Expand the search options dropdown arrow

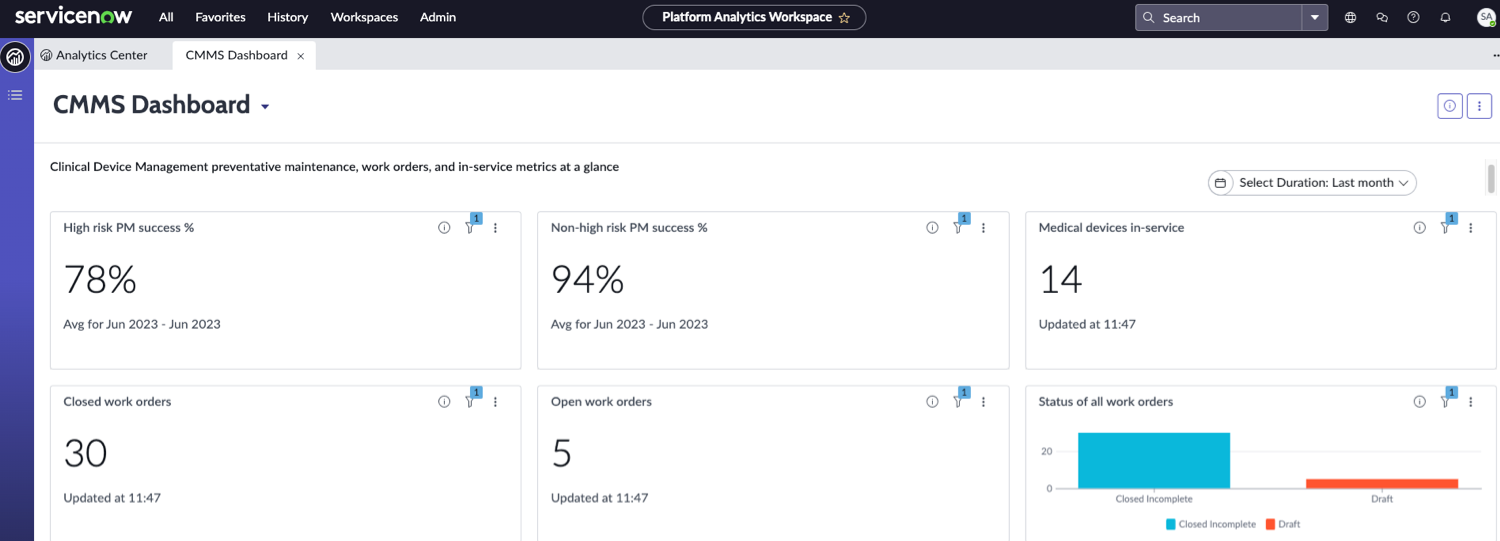click(x=1315, y=17)
